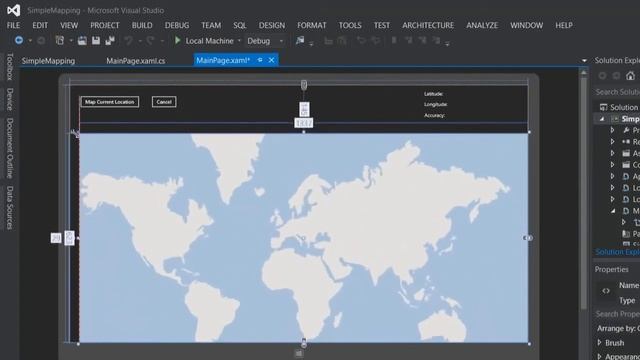Open the Document Outline side panel

(x=10, y=148)
